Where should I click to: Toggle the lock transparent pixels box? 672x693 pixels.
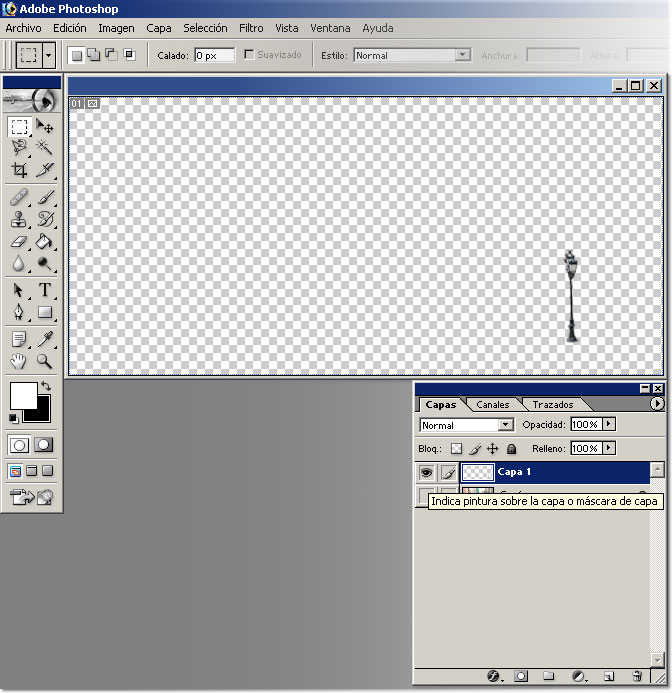(456, 449)
